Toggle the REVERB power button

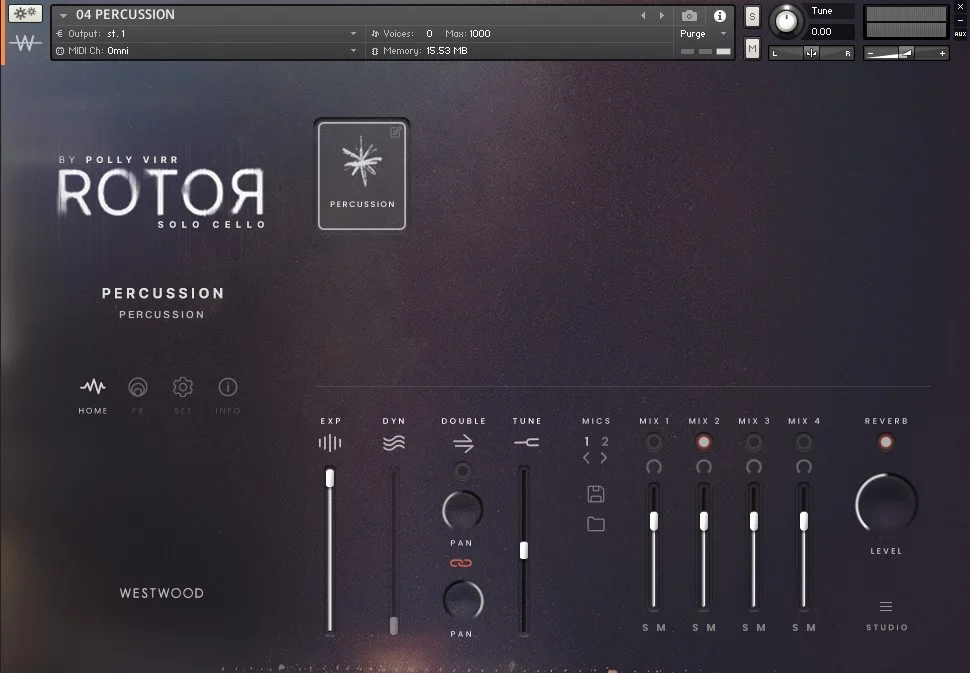886,442
